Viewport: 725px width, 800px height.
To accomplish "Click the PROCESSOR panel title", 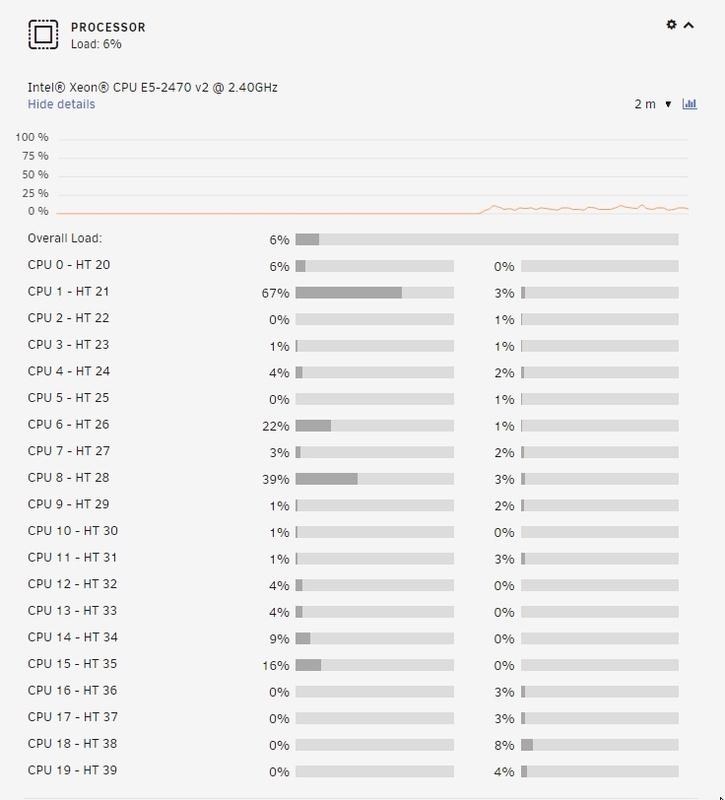I will pos(108,28).
